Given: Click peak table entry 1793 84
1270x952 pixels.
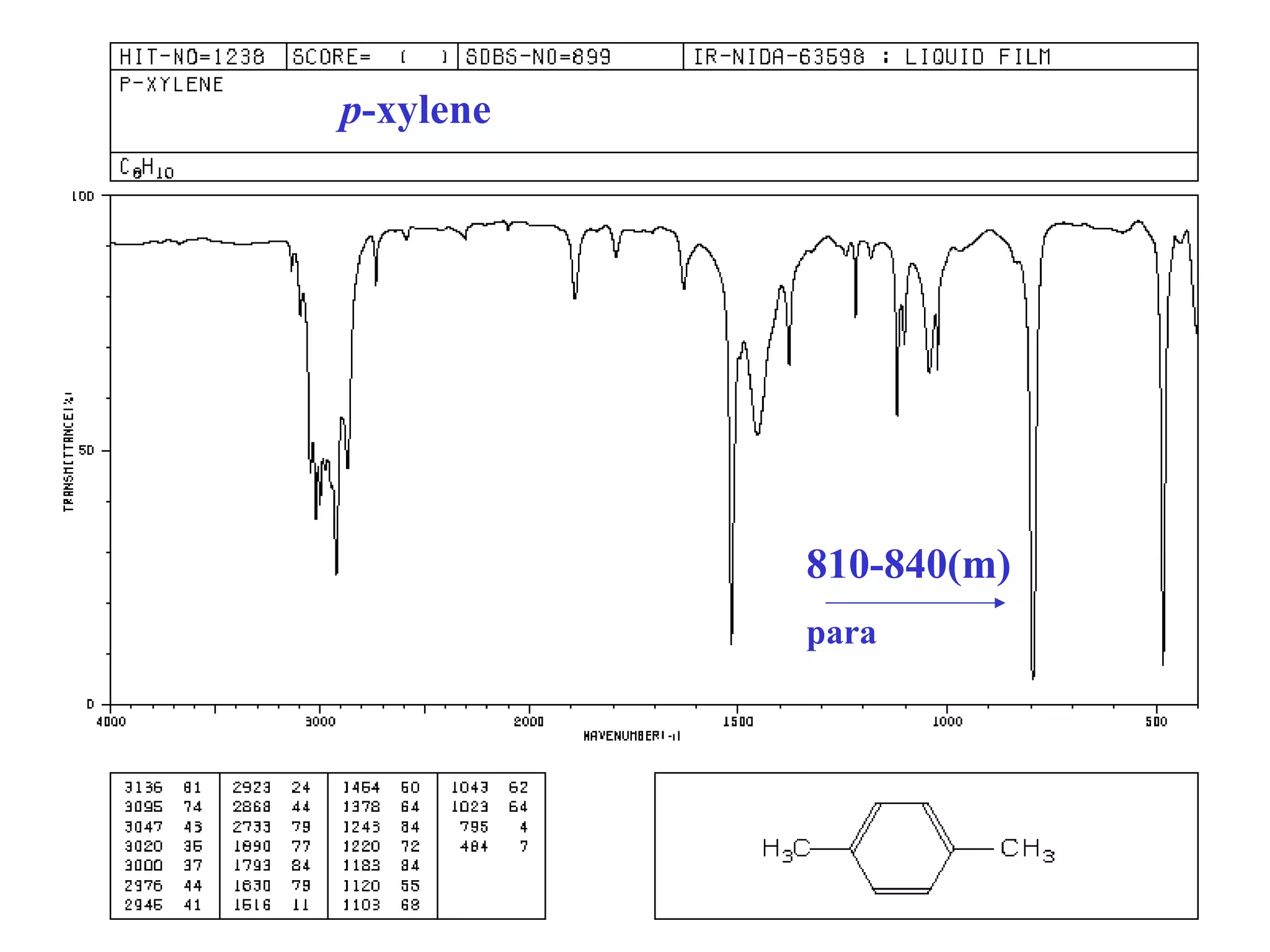Looking at the screenshot, I should tap(272, 865).
